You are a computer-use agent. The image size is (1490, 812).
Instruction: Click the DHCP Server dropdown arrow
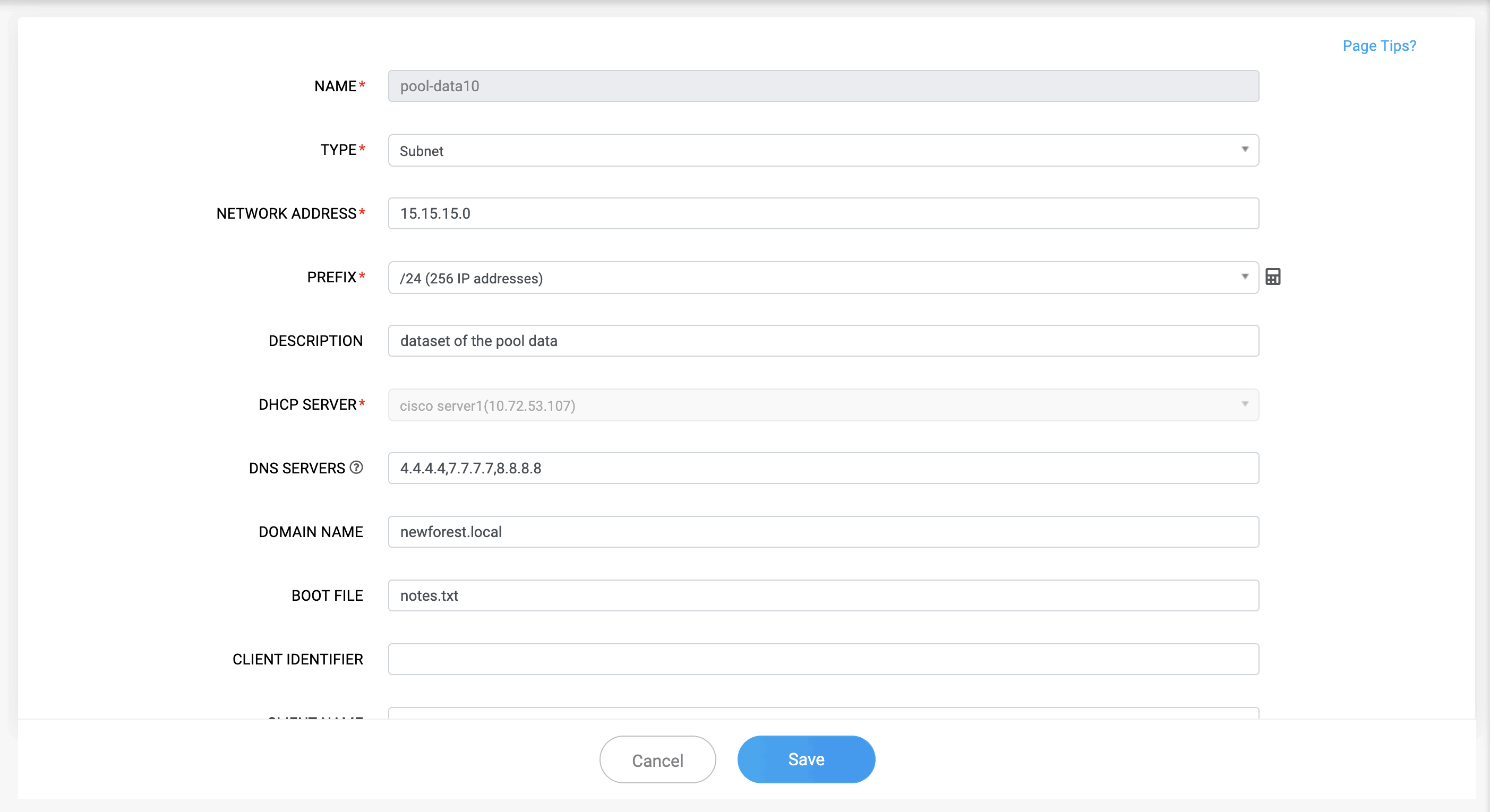pyautogui.click(x=1245, y=404)
